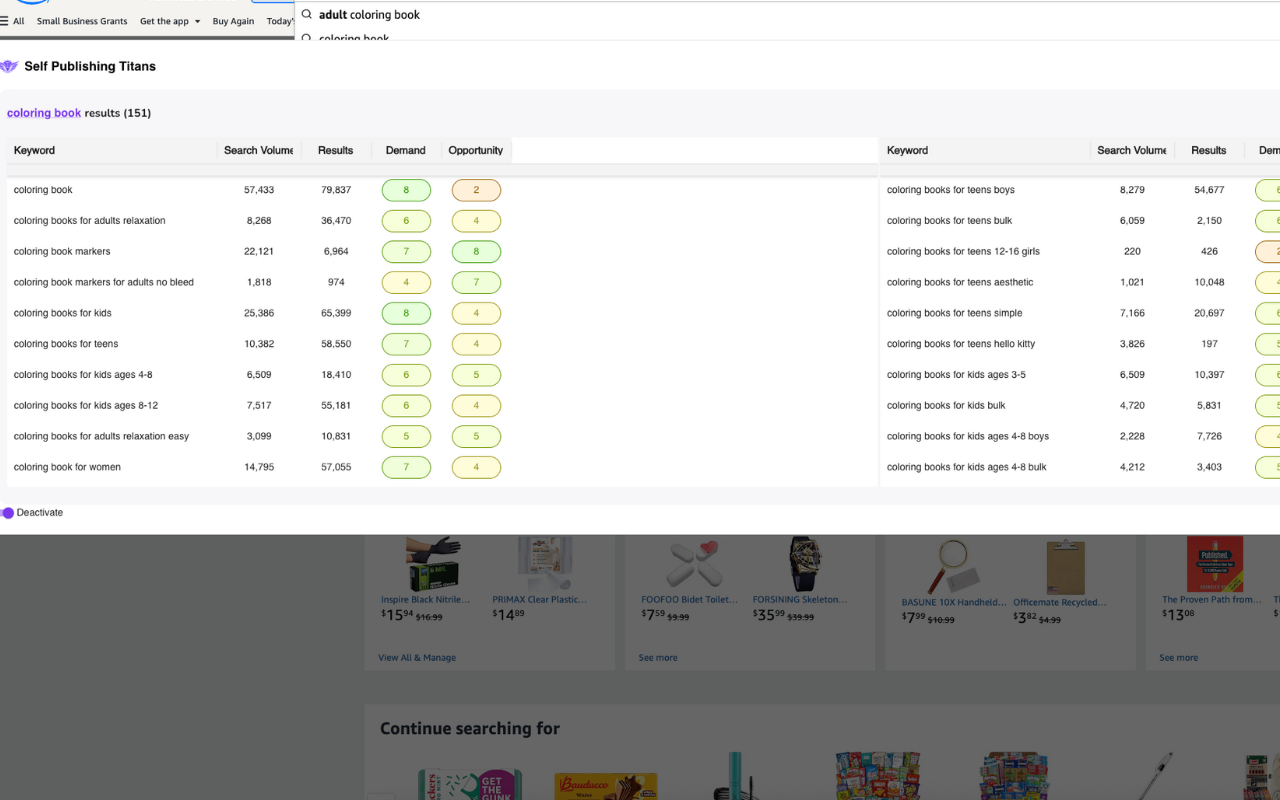Open Small Business Grants in the nav bar
The height and width of the screenshot is (800, 1280).
pos(81,20)
